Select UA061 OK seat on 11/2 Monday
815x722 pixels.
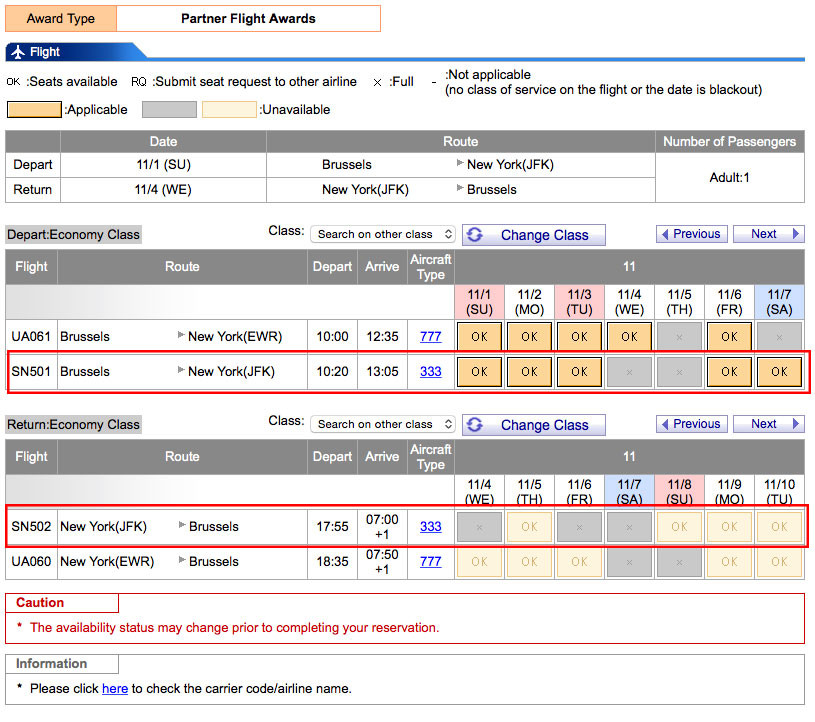point(529,337)
